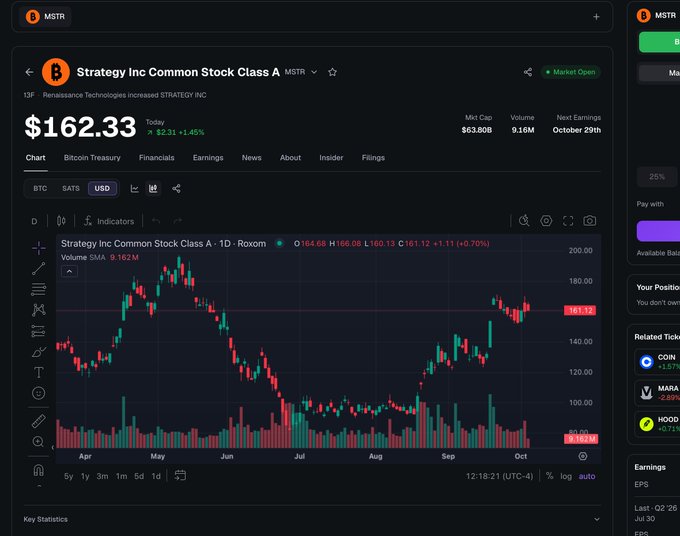Image resolution: width=680 pixels, height=536 pixels.
Task: Open candle chart style selector
Action: click(61, 221)
